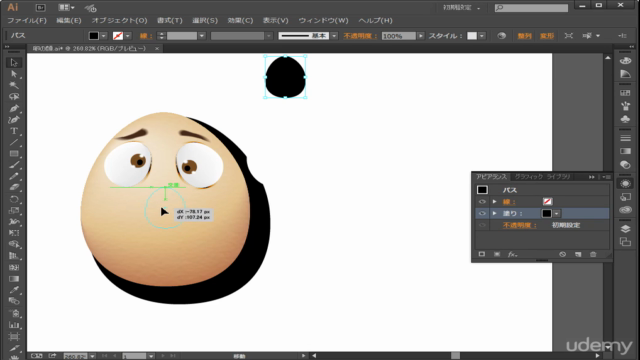Select the Rectangle tool
Viewport: 640px width, 360px height.
point(14,154)
